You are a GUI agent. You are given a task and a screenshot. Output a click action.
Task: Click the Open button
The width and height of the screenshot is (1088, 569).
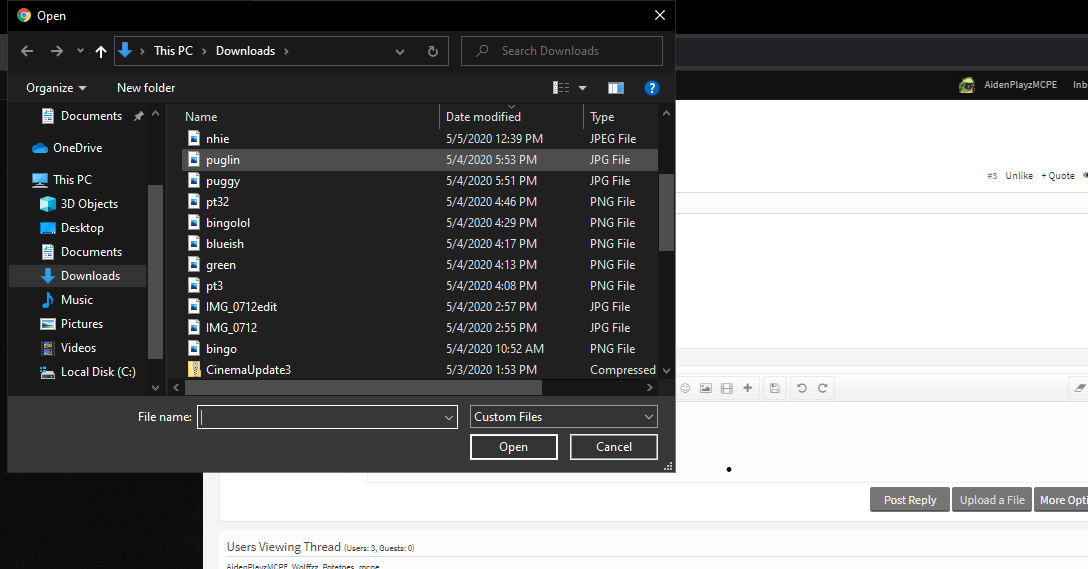(513, 447)
